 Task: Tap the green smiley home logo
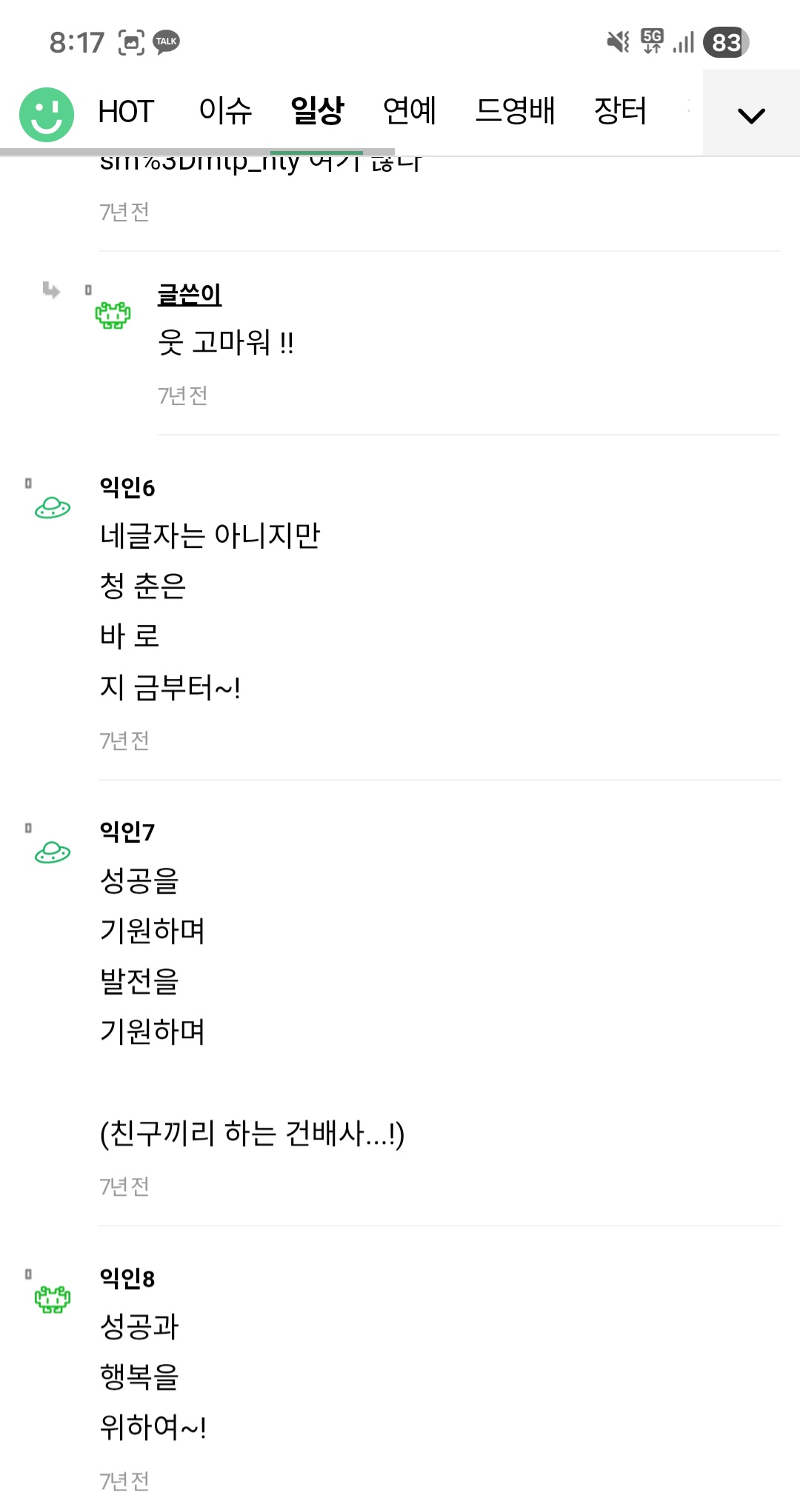pyautogui.click(x=47, y=114)
